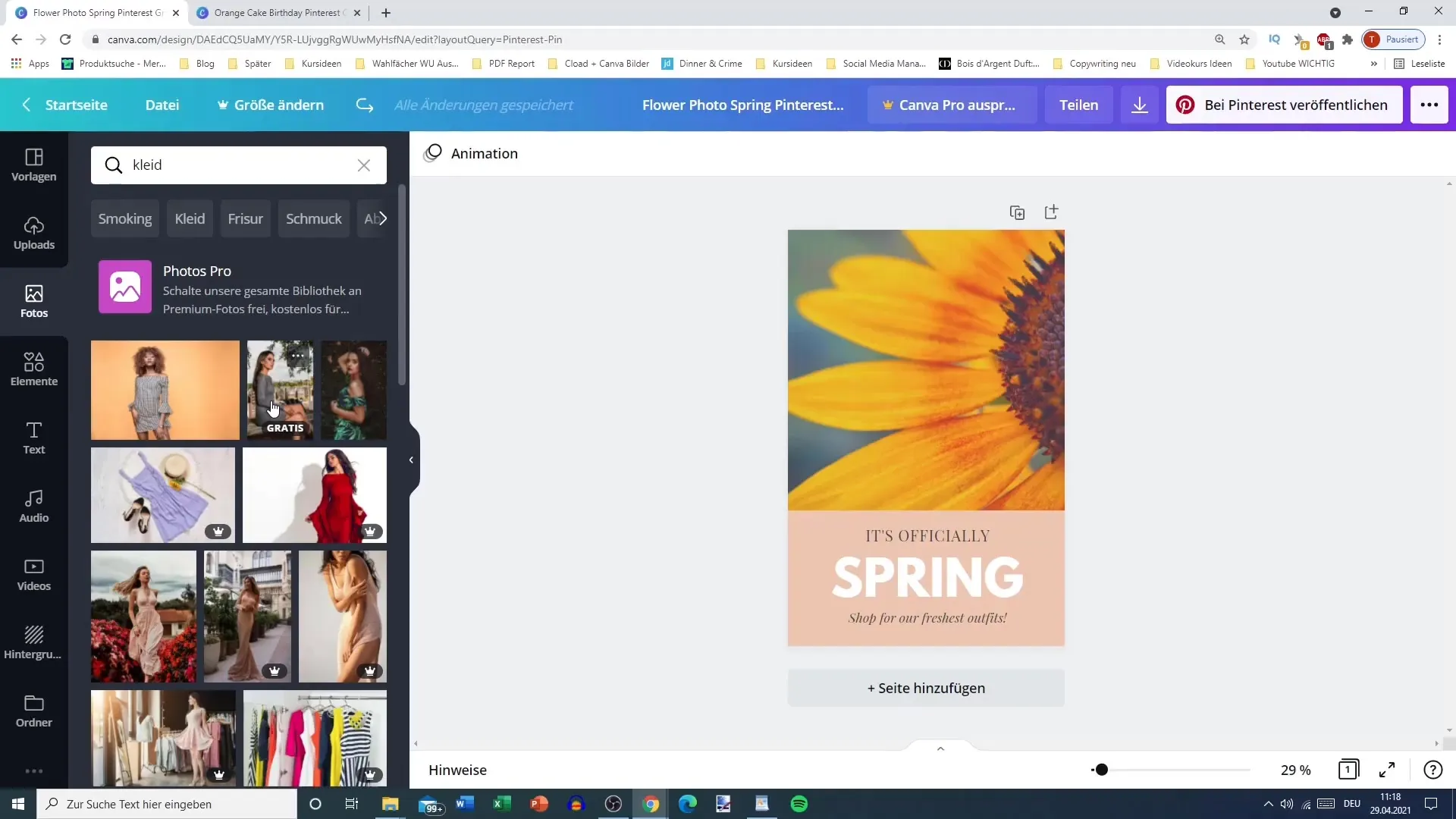Select the Frisur suggestion chip
Screen dimensions: 1456x819
coord(246,218)
